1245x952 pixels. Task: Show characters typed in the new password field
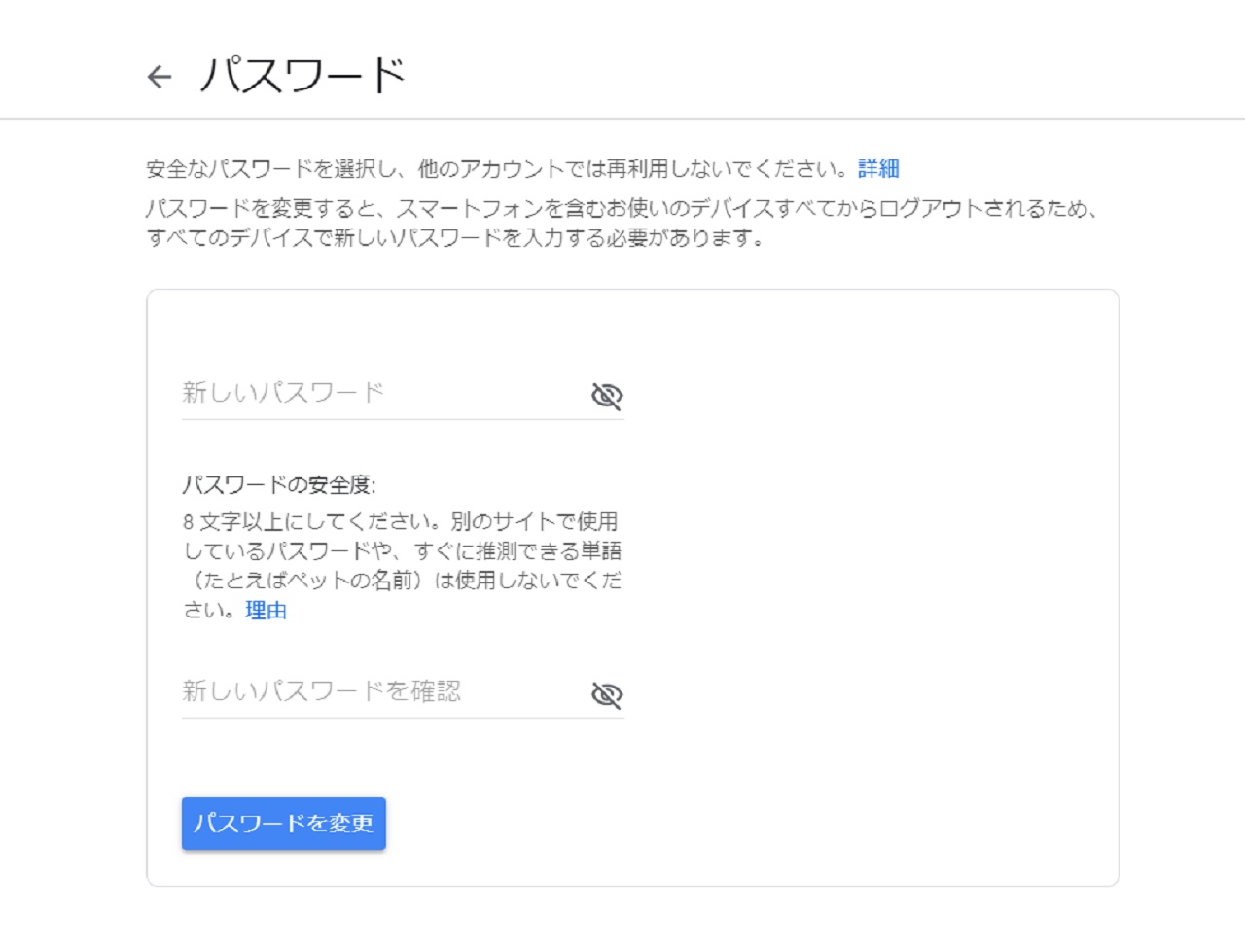tap(606, 396)
